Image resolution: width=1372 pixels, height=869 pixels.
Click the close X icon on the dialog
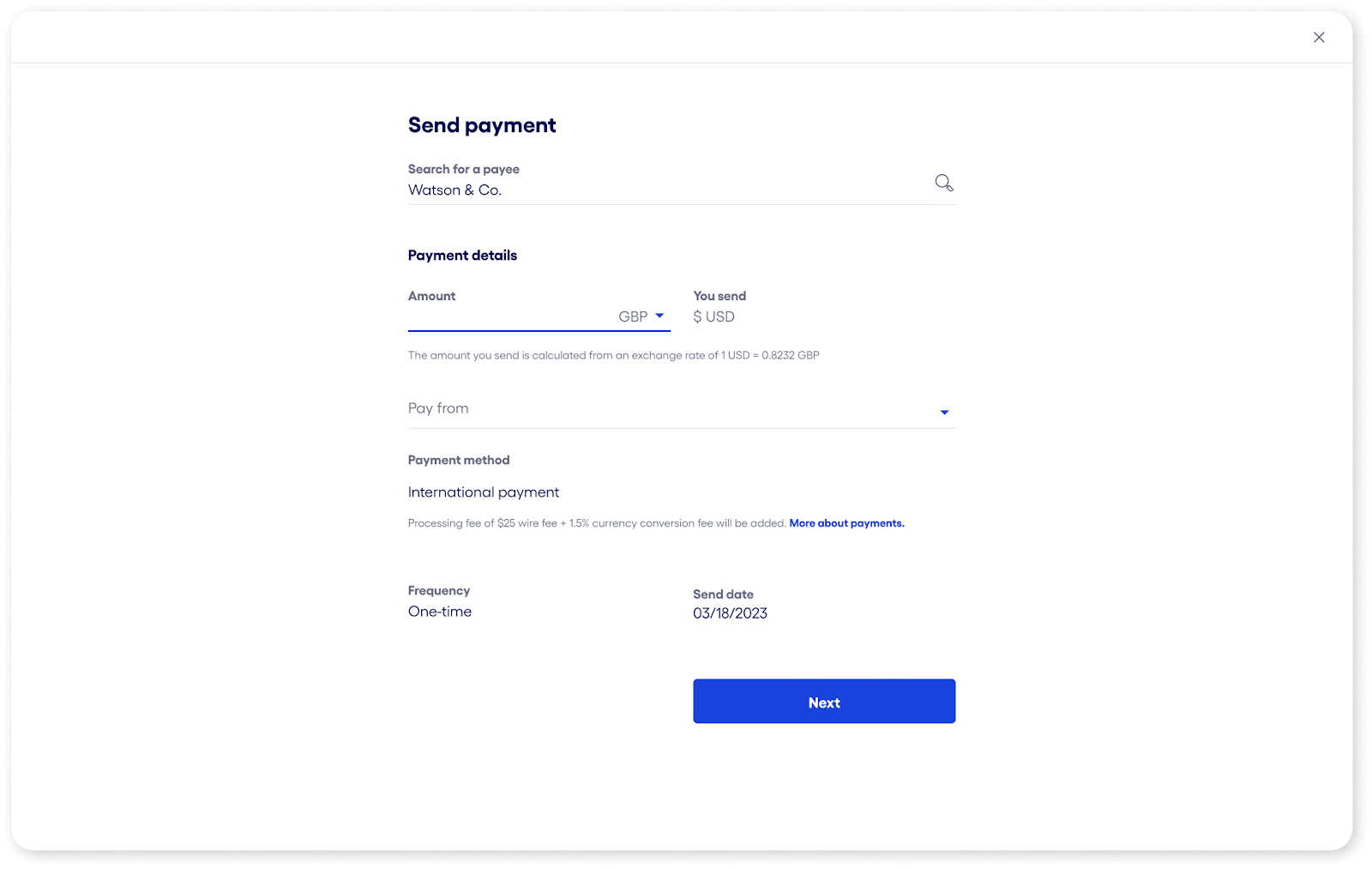1318,37
